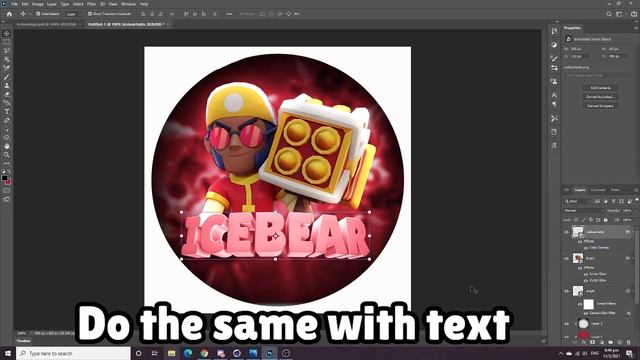Open the three-dots more align options
This screenshot has width=640, height=360.
[229, 14]
